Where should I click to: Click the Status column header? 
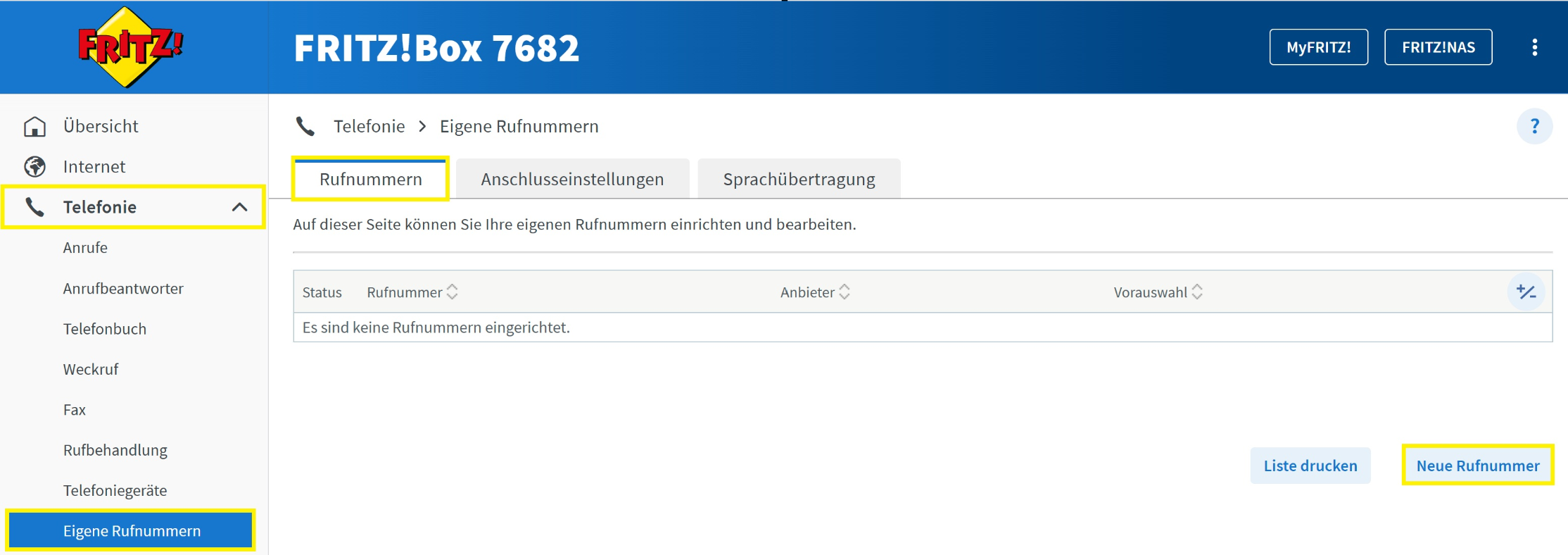[322, 292]
